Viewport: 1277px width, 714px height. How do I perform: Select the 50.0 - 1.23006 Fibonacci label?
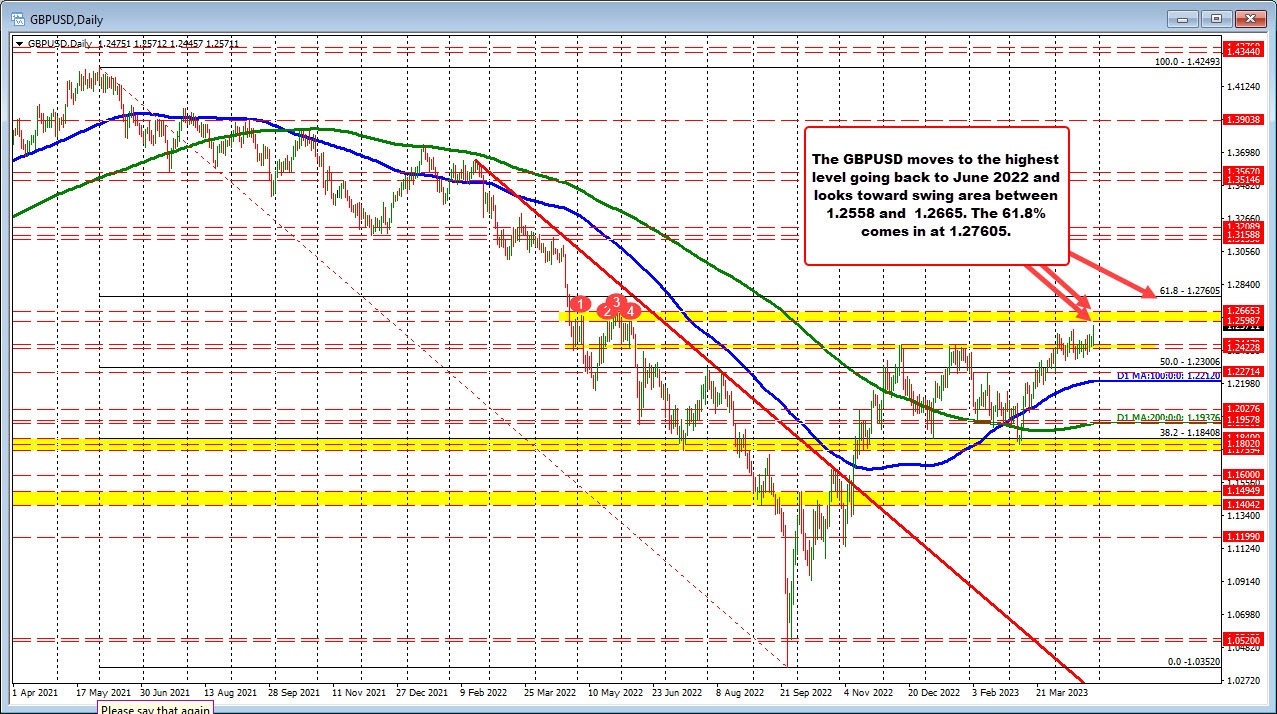pos(1190,361)
